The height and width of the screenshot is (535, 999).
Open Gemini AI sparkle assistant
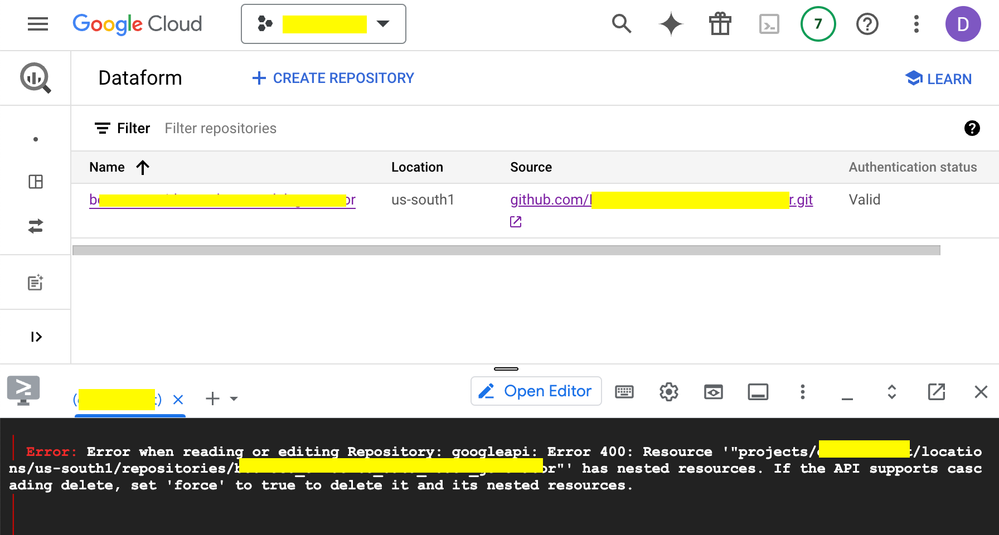point(670,24)
